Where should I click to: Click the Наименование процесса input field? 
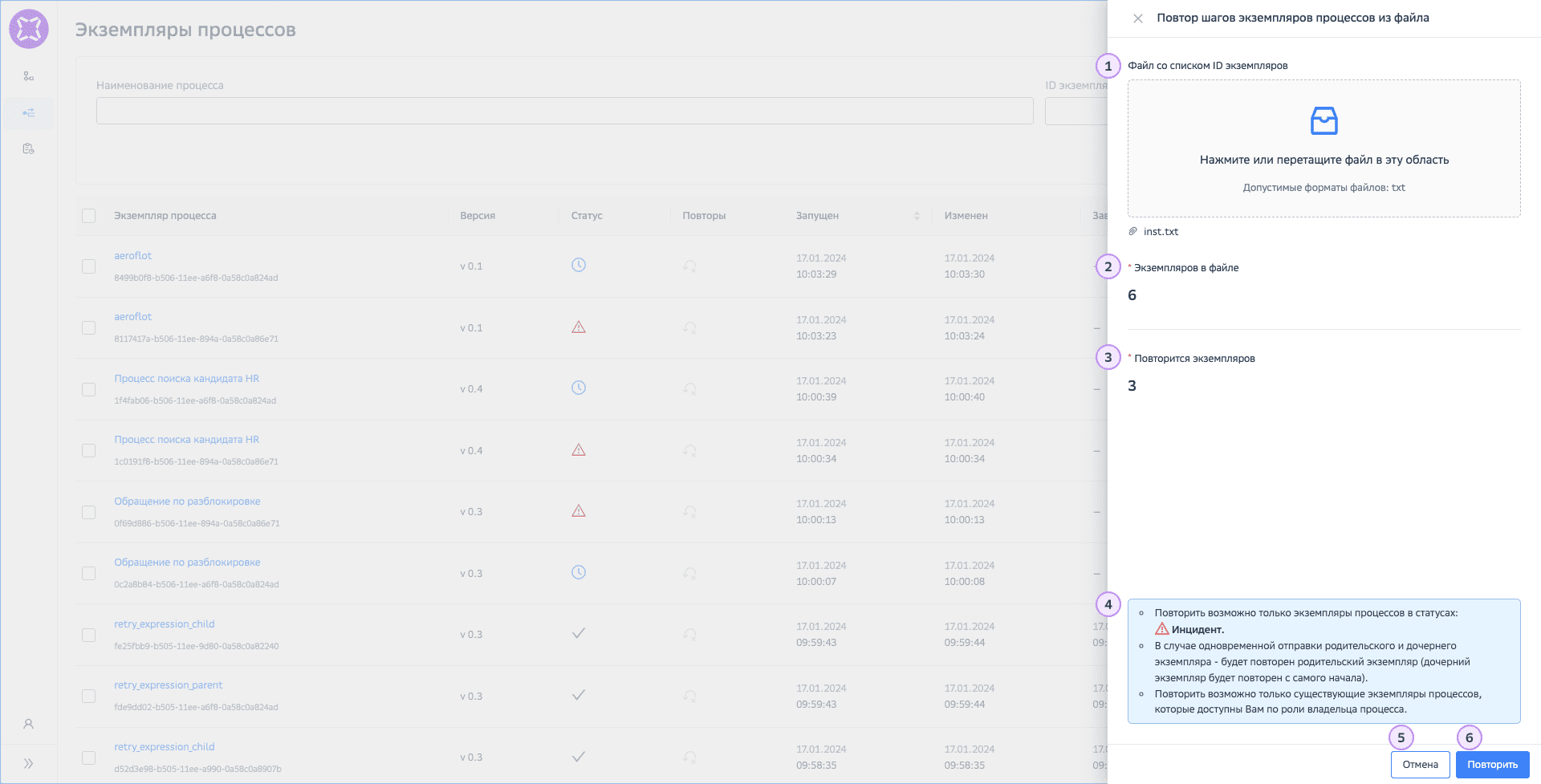coord(564,111)
